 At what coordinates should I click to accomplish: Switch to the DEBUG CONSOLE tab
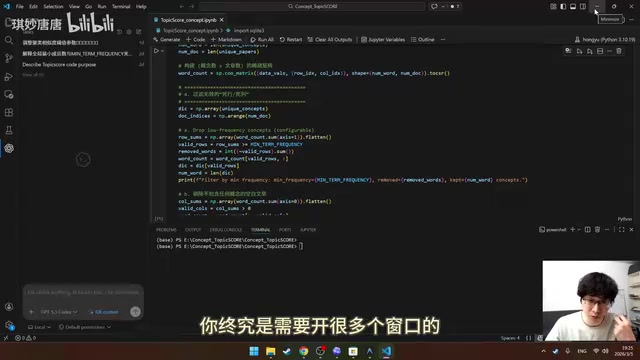(x=226, y=230)
